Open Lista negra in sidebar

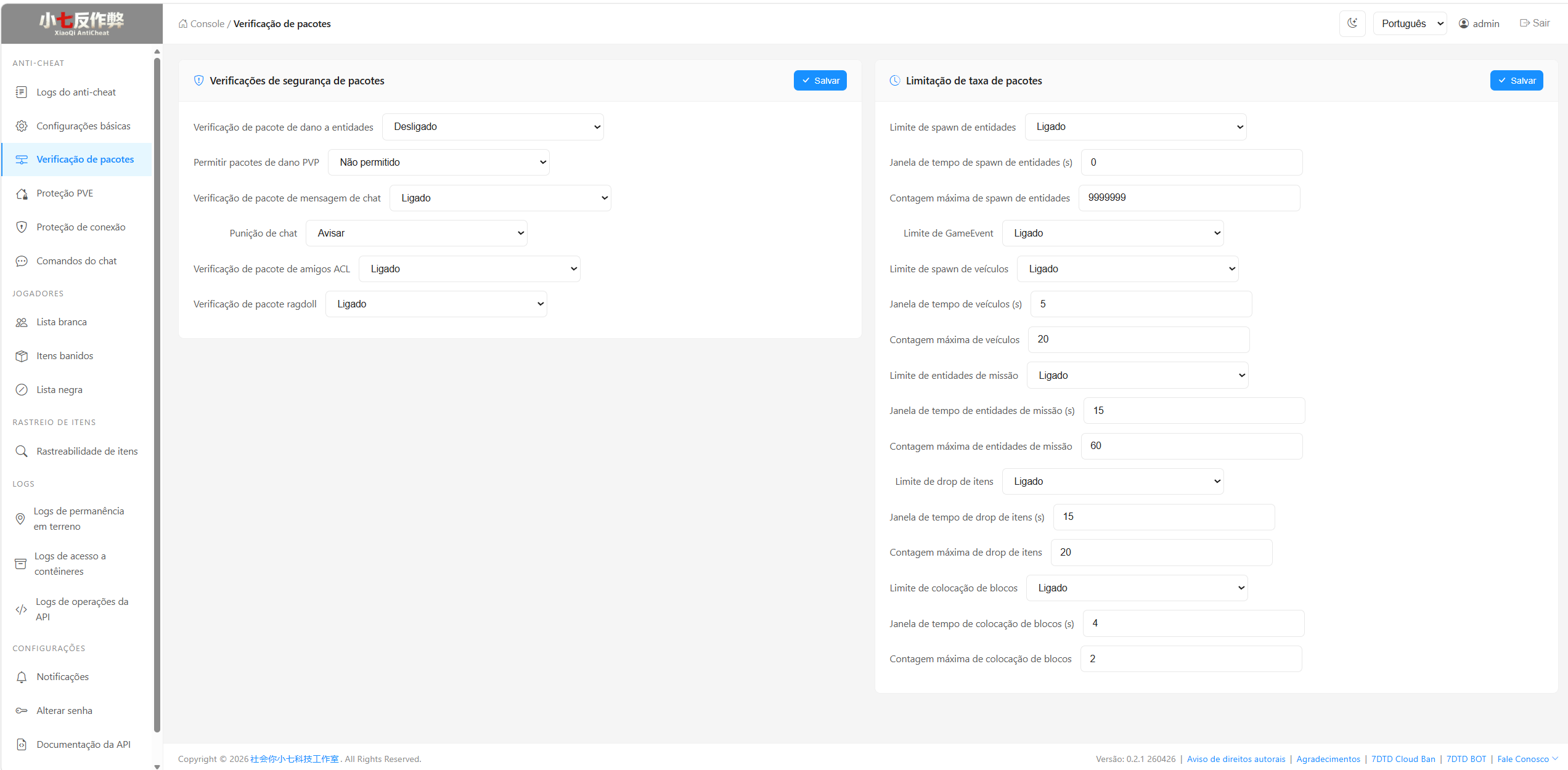pyautogui.click(x=59, y=390)
